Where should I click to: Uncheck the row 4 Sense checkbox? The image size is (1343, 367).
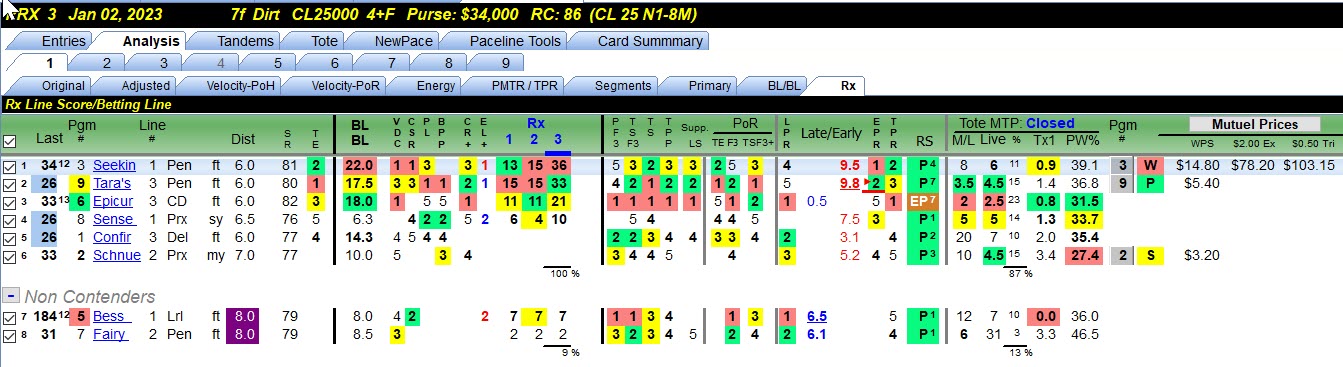pyautogui.click(x=10, y=220)
